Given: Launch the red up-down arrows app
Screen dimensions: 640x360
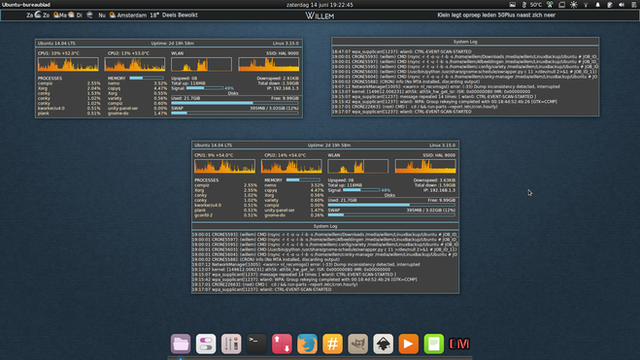Looking at the screenshot, I should click(282, 344).
